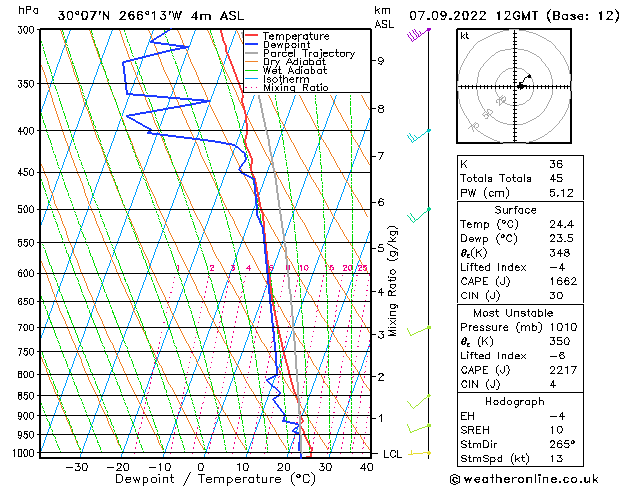The image size is (629, 486).
Task: Click the 'hPa' unit label
Action: (x=28, y=11)
